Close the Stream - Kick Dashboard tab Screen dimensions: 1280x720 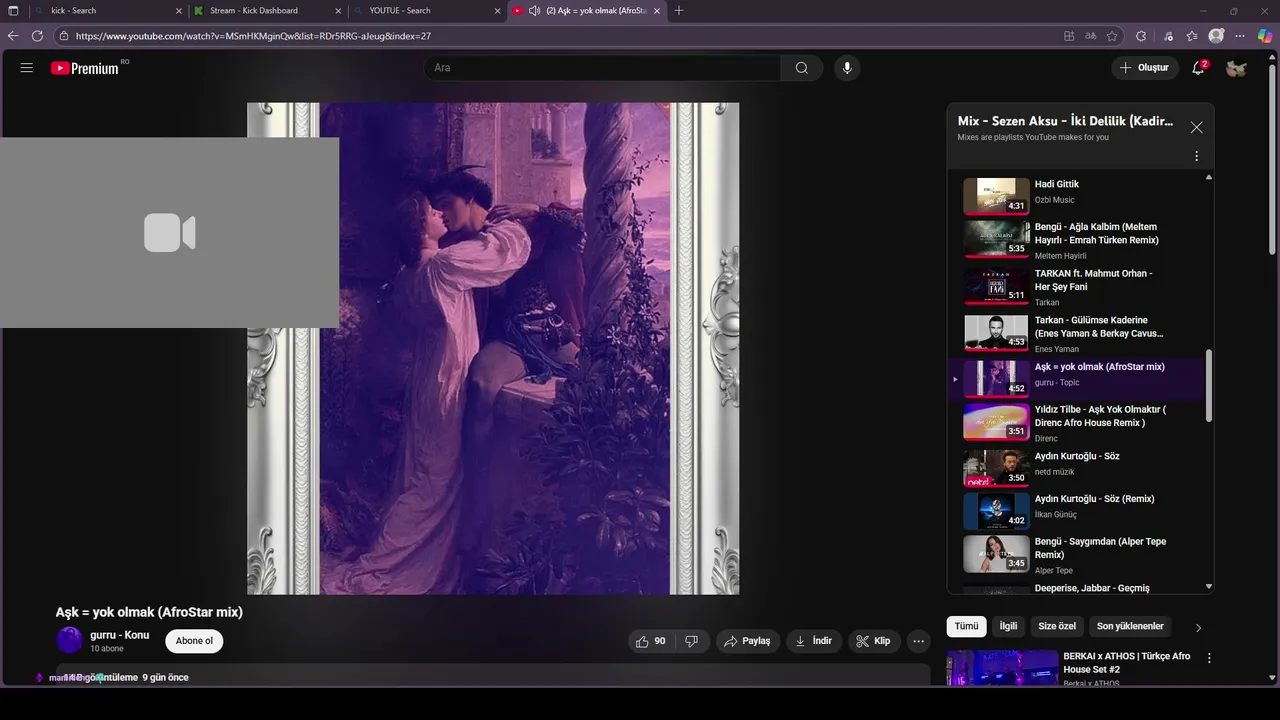coord(338,11)
